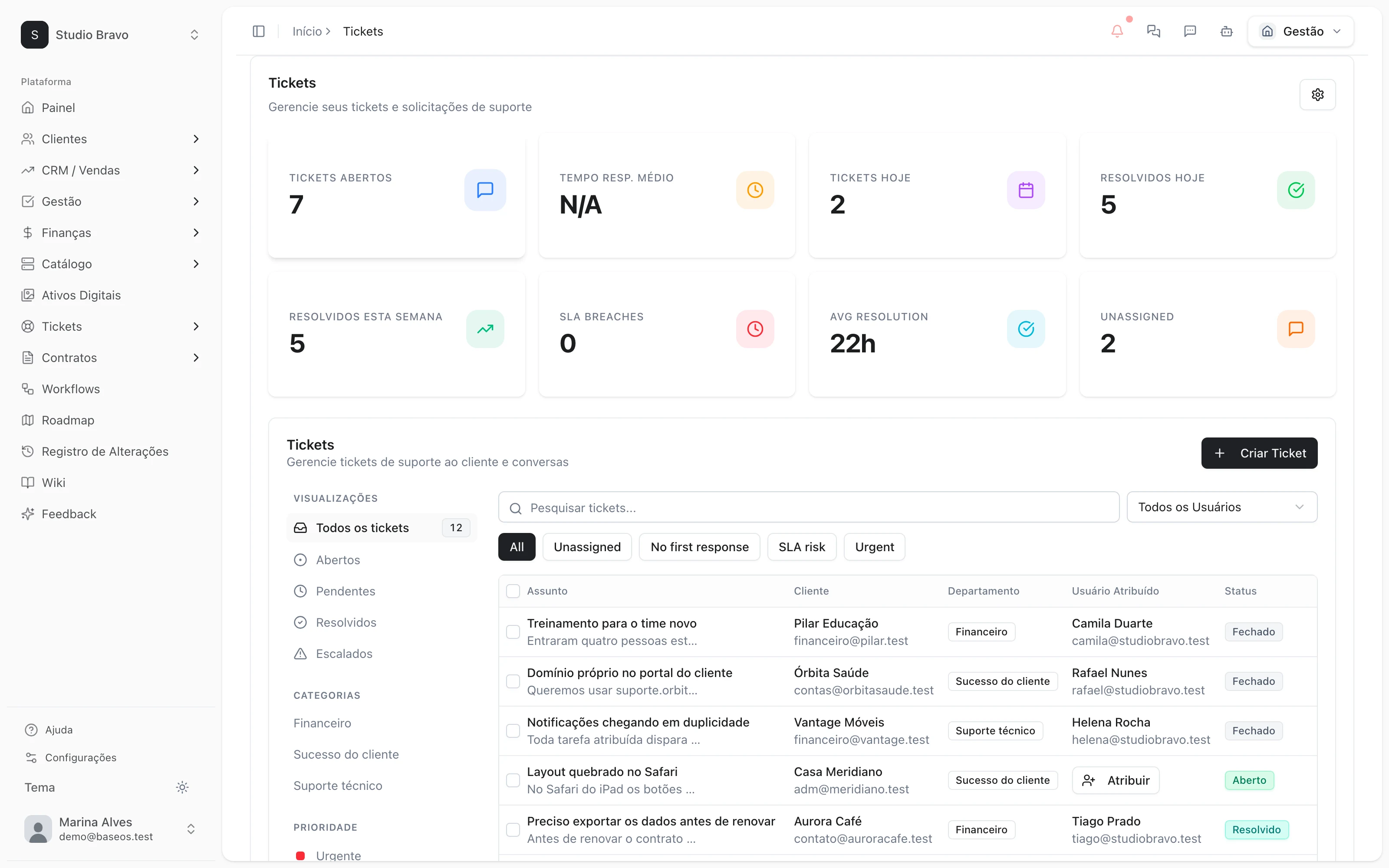Check the Domínio próprio no portal ticket
The height and width of the screenshot is (868, 1389).
coord(513,681)
